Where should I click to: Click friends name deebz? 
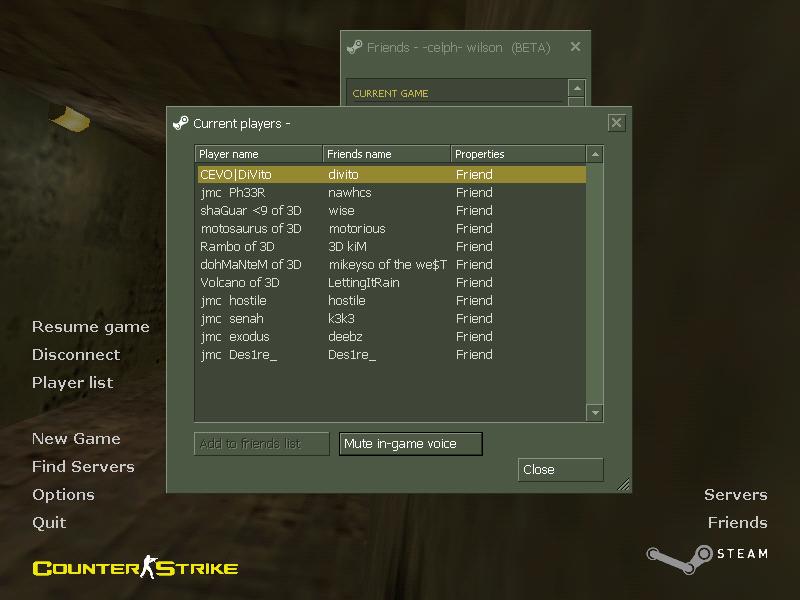[x=345, y=337]
